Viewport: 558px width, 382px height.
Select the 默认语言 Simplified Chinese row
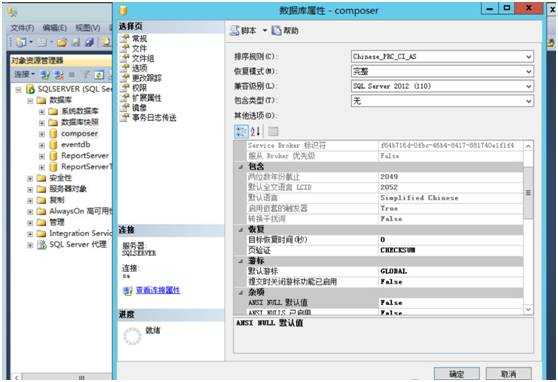click(x=385, y=198)
